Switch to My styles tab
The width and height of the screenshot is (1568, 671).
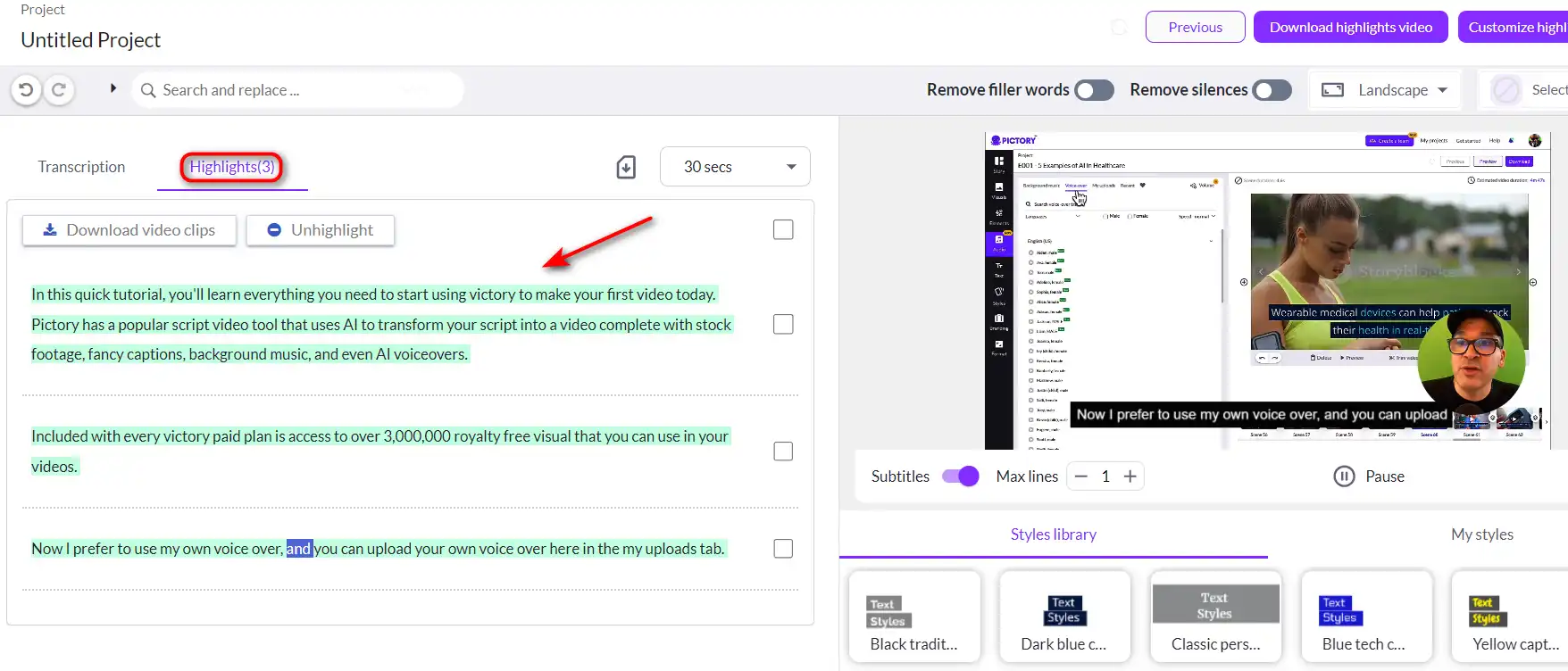[x=1482, y=534]
